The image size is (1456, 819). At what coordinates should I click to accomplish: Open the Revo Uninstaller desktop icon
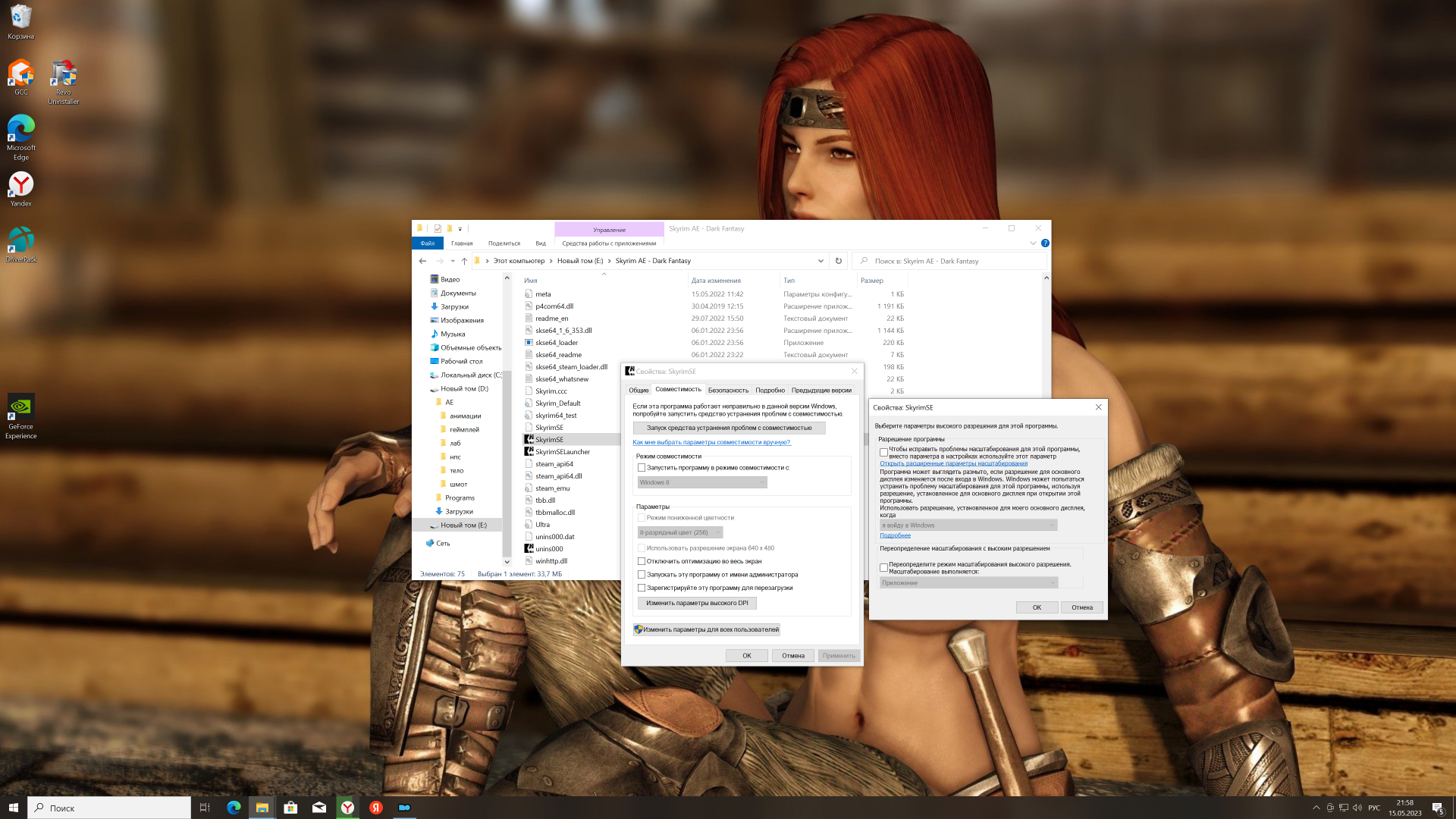63,74
